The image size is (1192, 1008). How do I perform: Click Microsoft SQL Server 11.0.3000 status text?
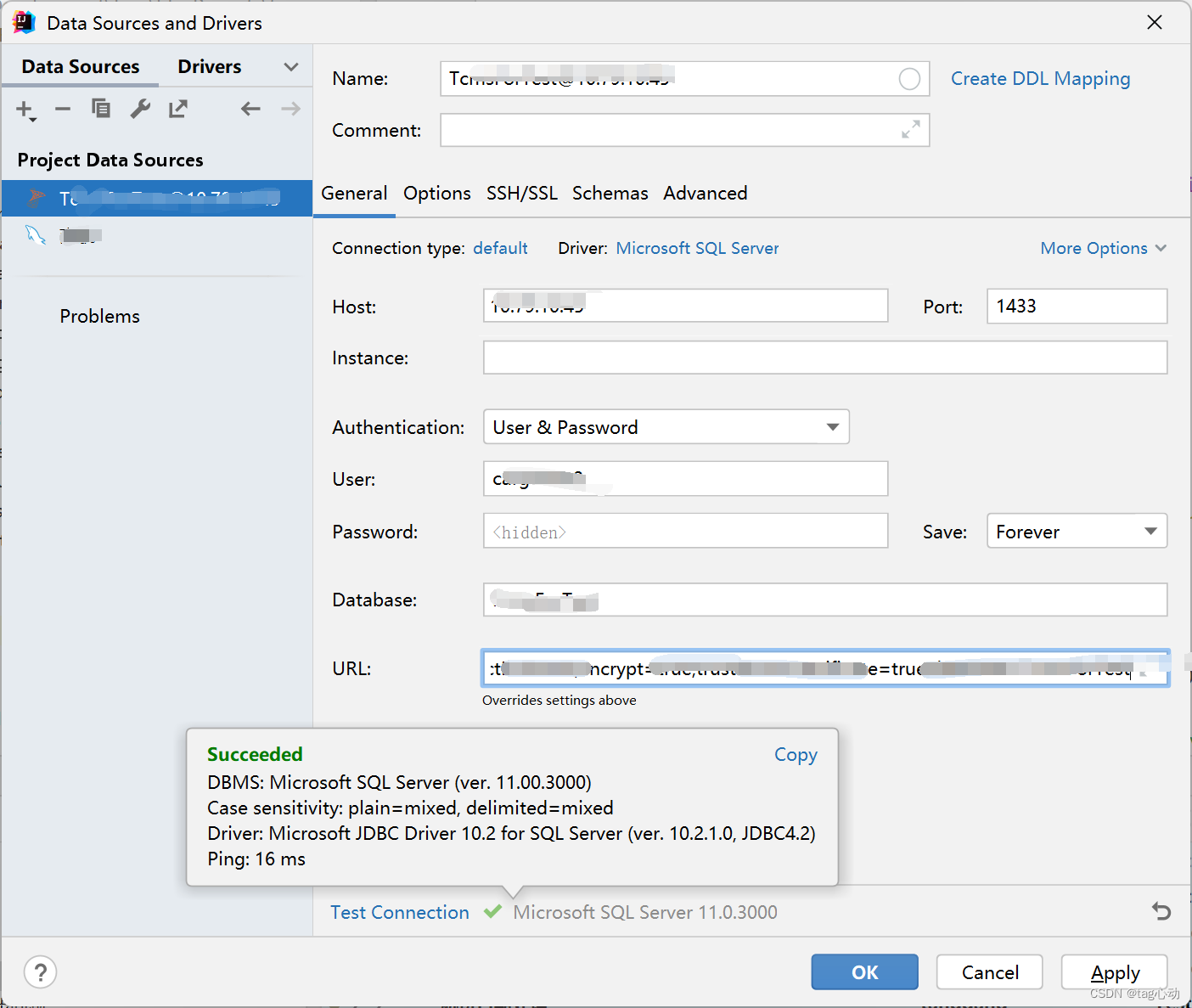(x=645, y=912)
